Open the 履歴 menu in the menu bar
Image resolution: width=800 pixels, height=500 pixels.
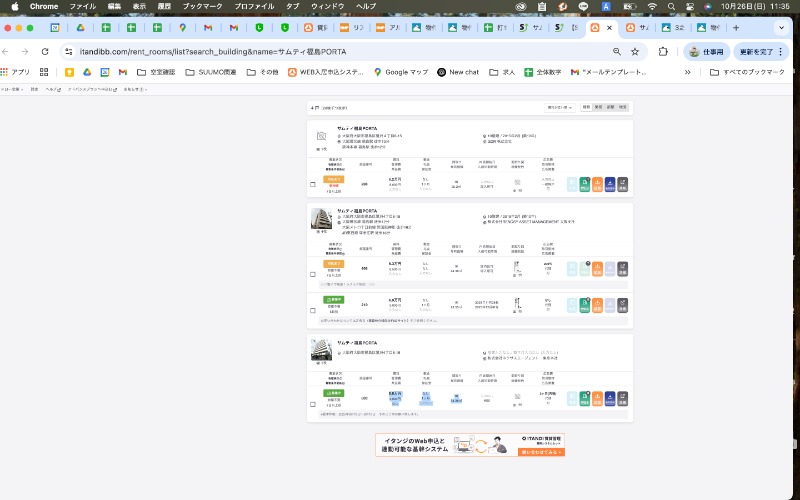coord(163,6)
